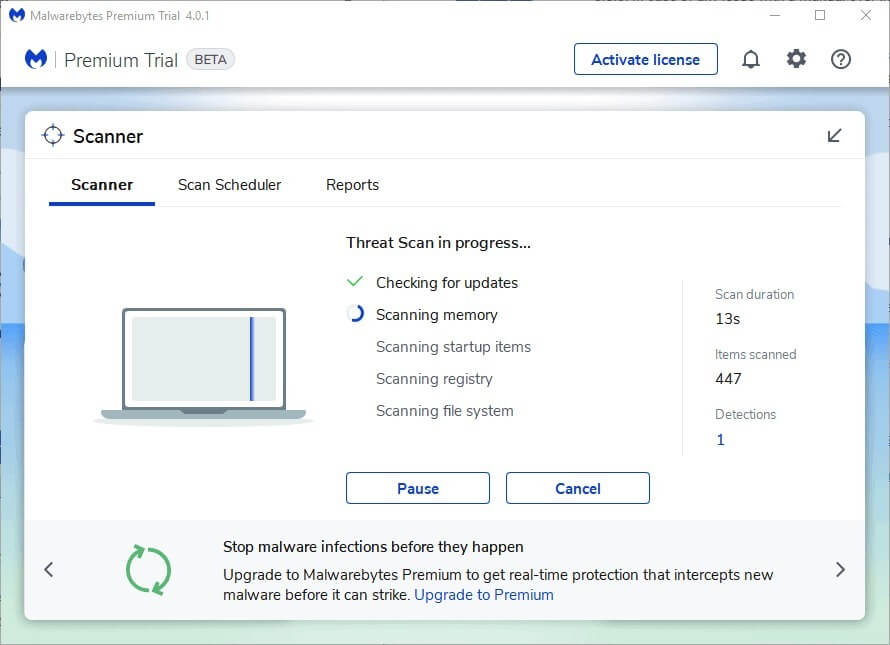
Task: Click the items scanned value 447
Action: point(728,379)
